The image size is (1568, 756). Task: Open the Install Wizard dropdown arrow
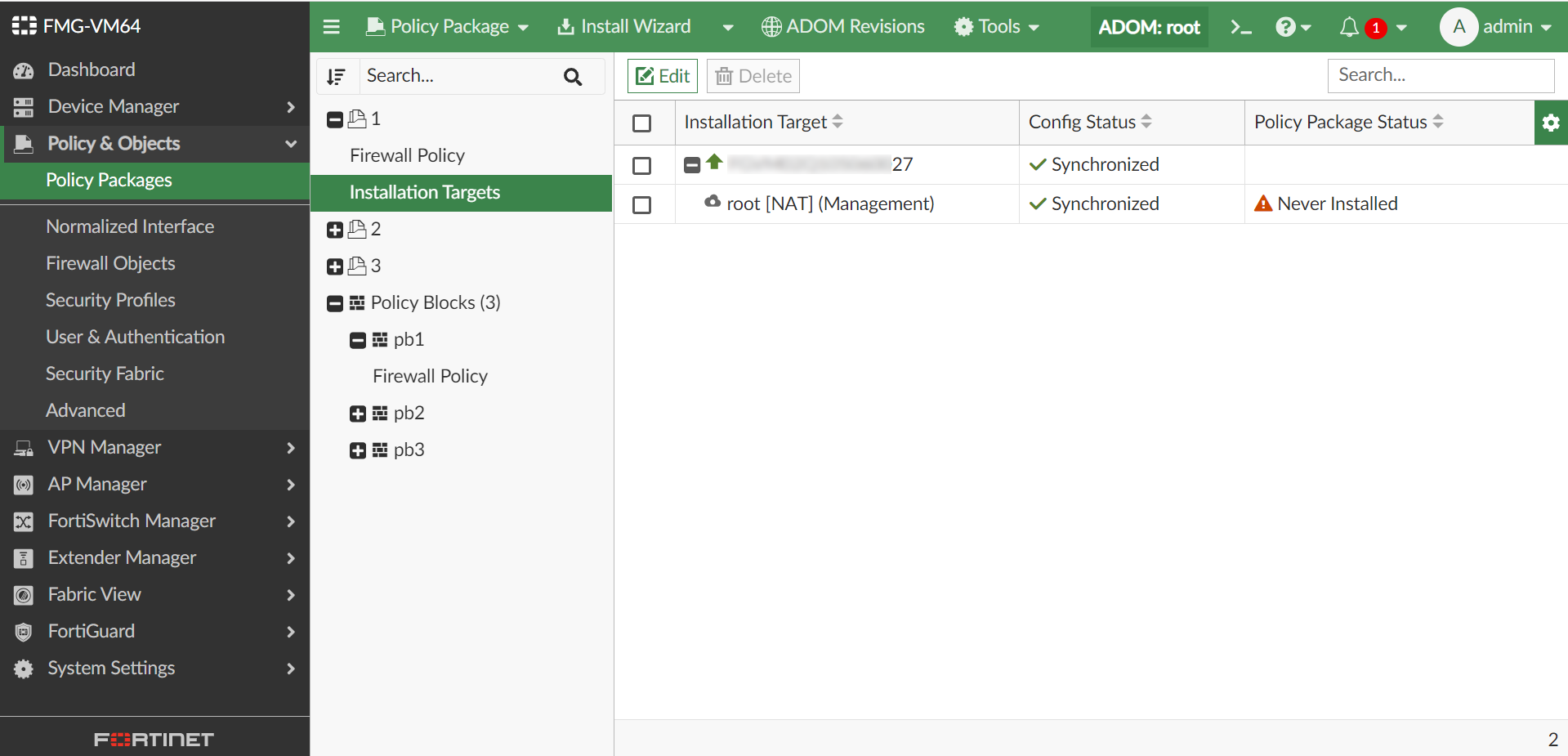point(727,26)
